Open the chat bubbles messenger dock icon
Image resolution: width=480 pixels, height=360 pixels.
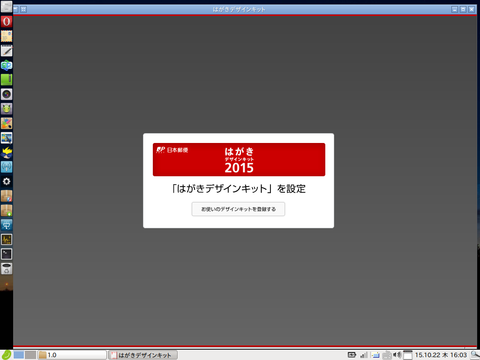7,65
